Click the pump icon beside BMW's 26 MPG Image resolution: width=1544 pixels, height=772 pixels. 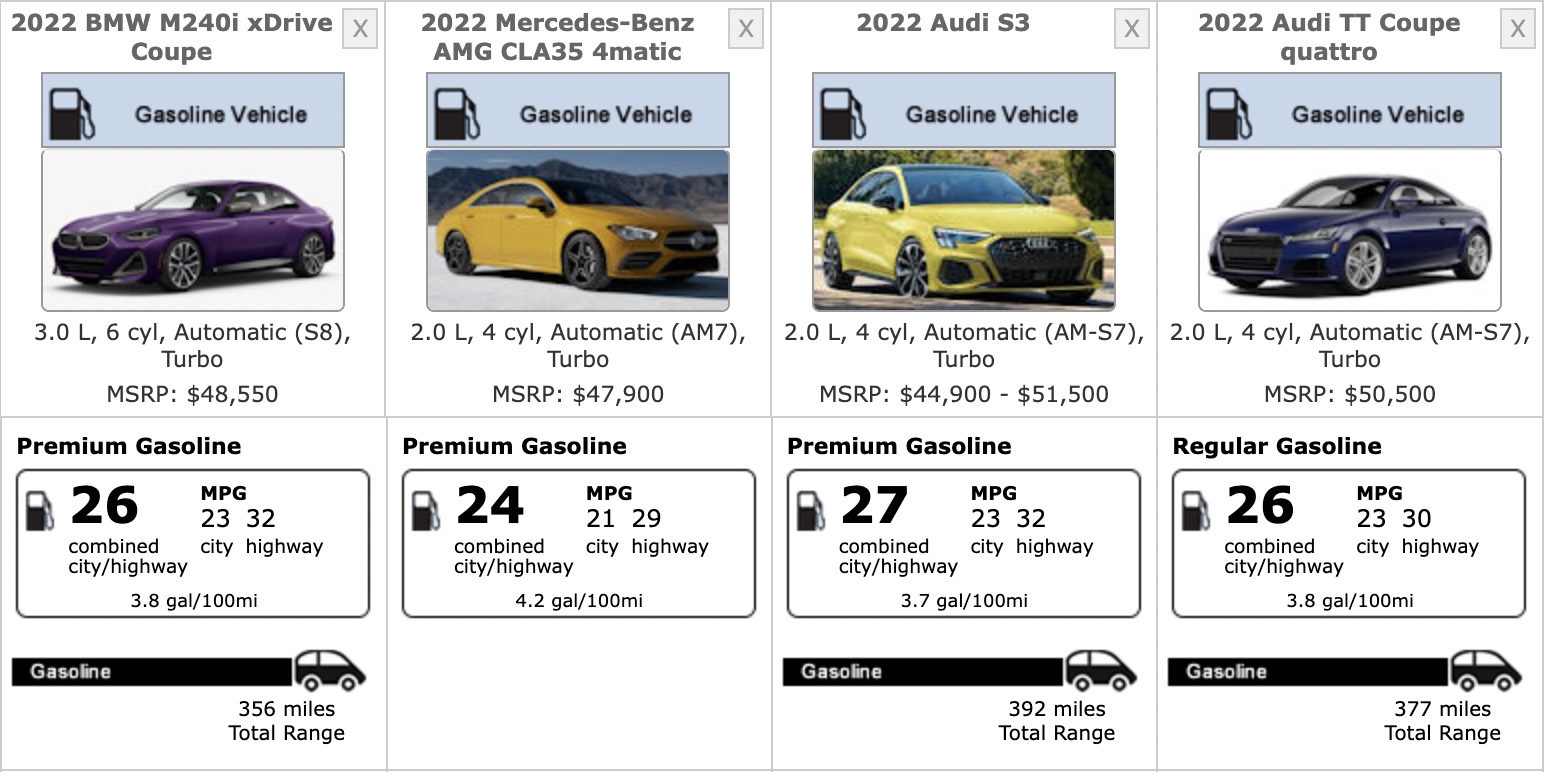[x=40, y=510]
